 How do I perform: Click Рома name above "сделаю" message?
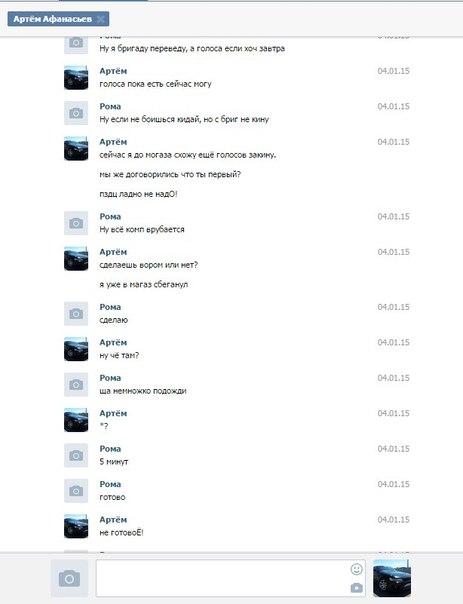(x=110, y=307)
